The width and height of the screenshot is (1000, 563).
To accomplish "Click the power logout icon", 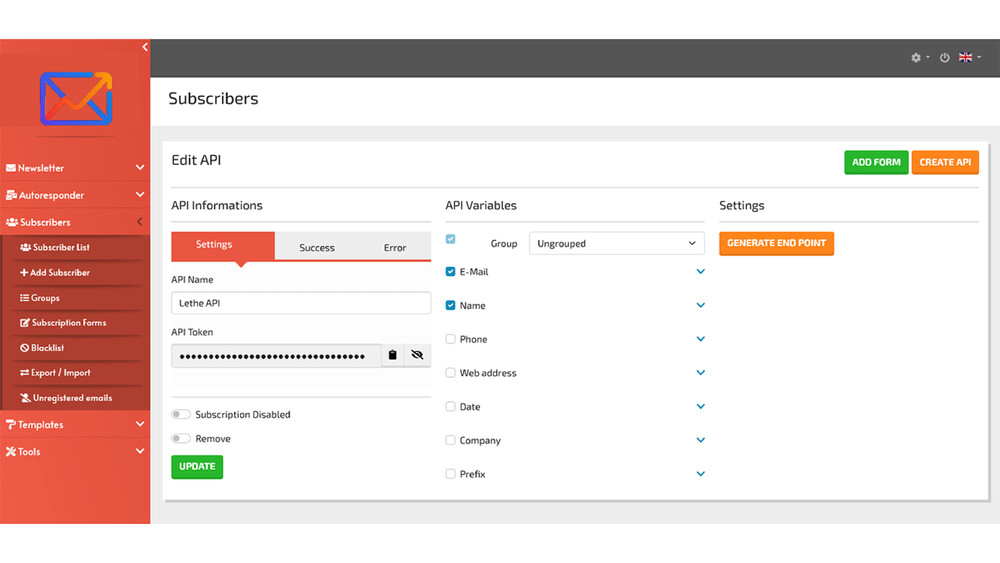I will 945,57.
